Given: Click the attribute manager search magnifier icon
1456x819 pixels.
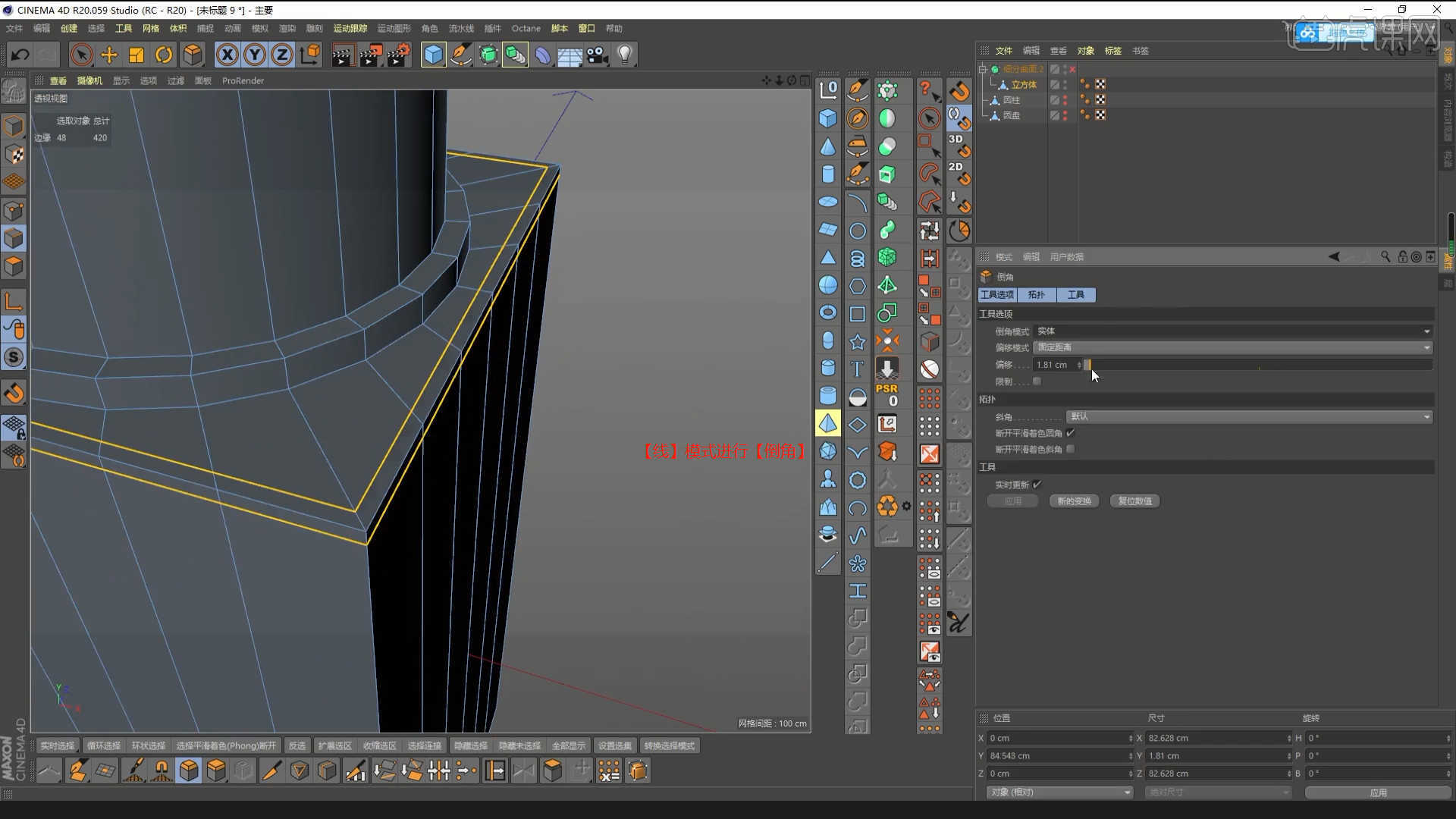Looking at the screenshot, I should pyautogui.click(x=1385, y=257).
